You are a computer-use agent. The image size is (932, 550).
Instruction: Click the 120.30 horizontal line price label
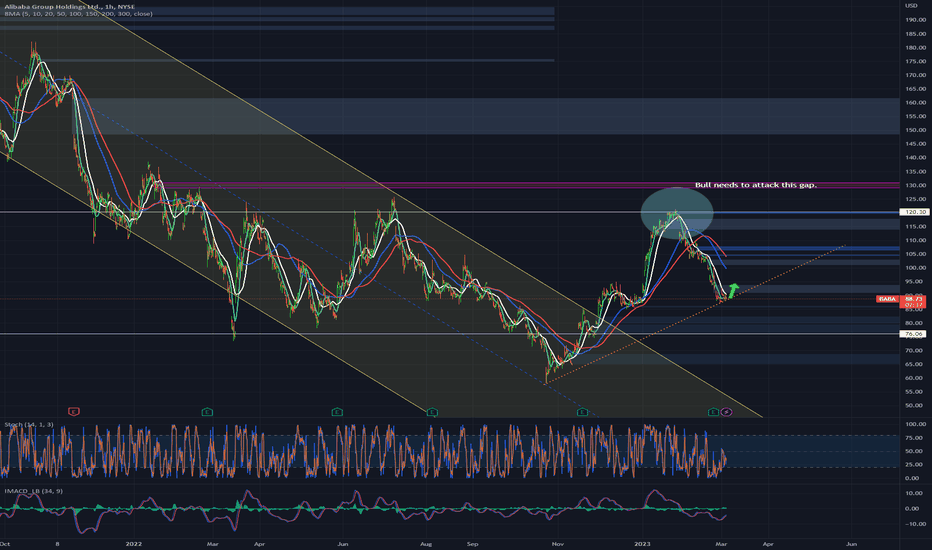(914, 212)
